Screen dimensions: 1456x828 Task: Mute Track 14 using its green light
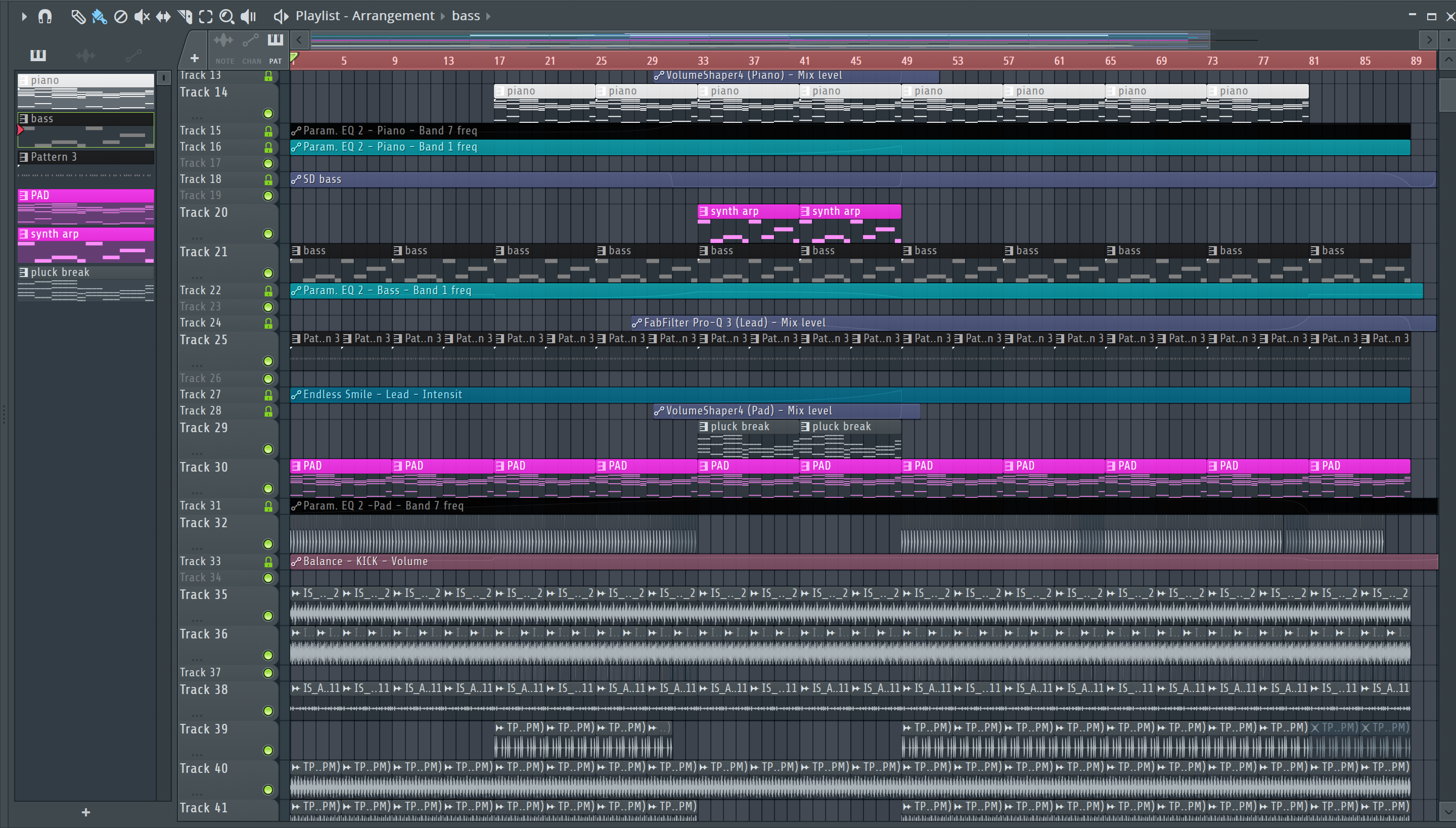pos(268,114)
